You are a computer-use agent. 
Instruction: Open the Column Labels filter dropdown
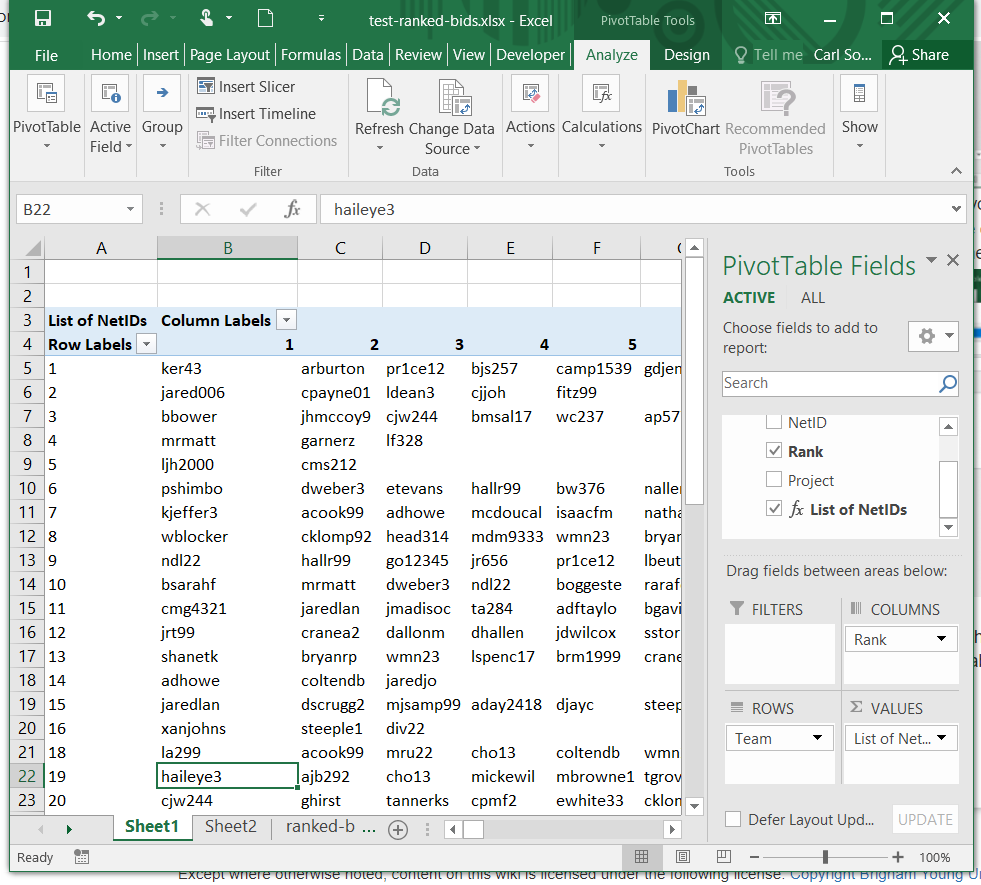(x=286, y=321)
